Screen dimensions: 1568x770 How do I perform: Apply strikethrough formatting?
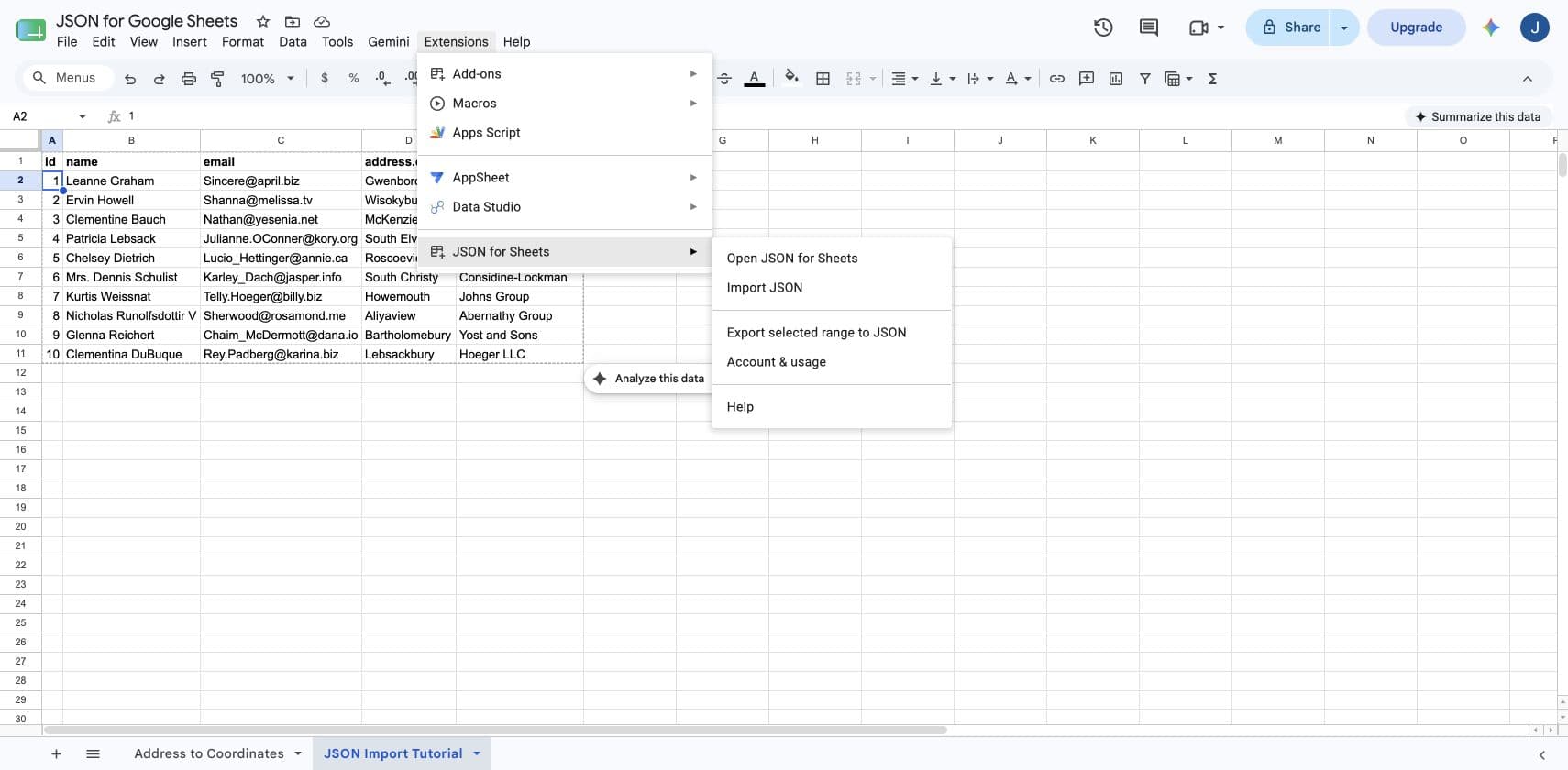click(x=724, y=79)
